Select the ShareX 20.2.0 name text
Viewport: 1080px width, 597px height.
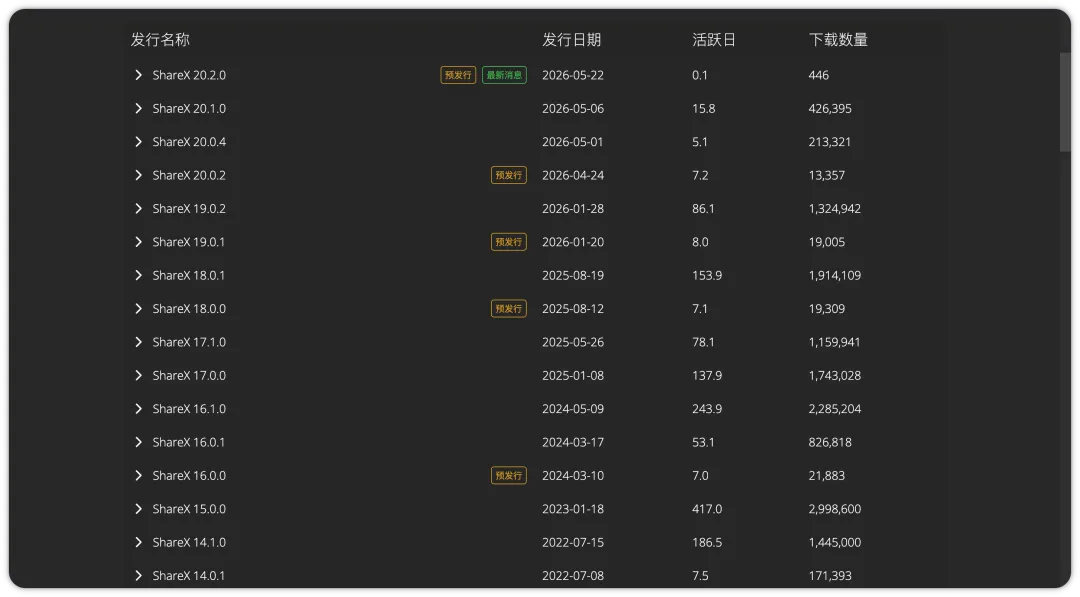pos(189,75)
